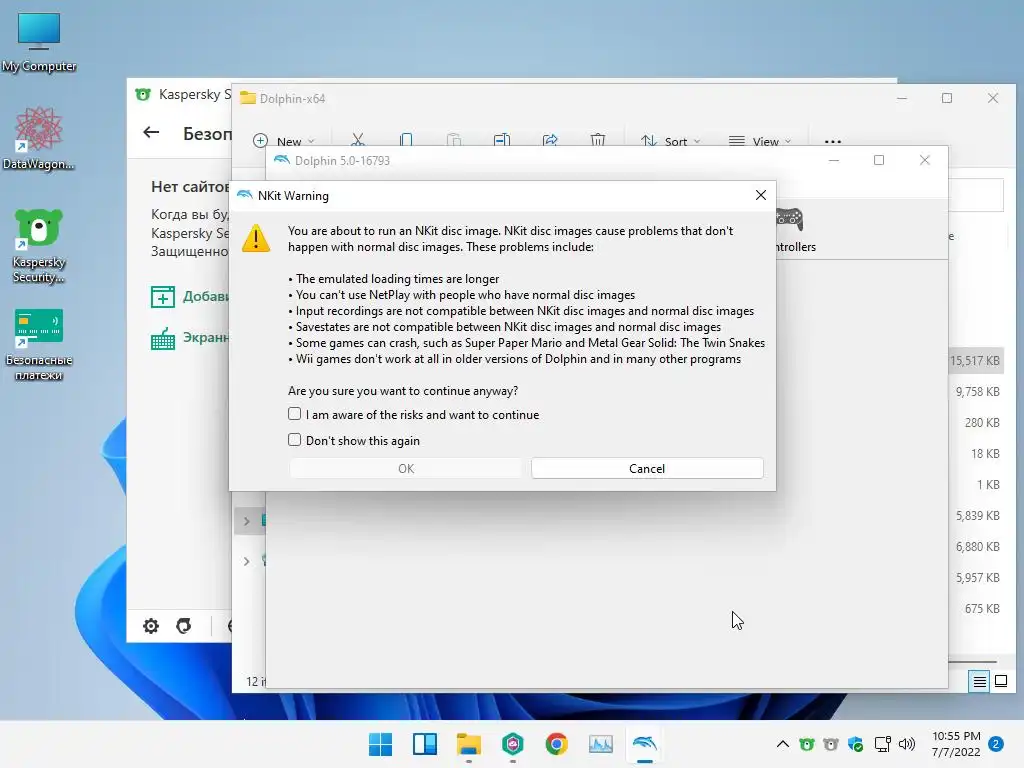This screenshot has height=768, width=1024.
Task: Launch Google Chrome from the taskbar
Action: tap(556, 744)
